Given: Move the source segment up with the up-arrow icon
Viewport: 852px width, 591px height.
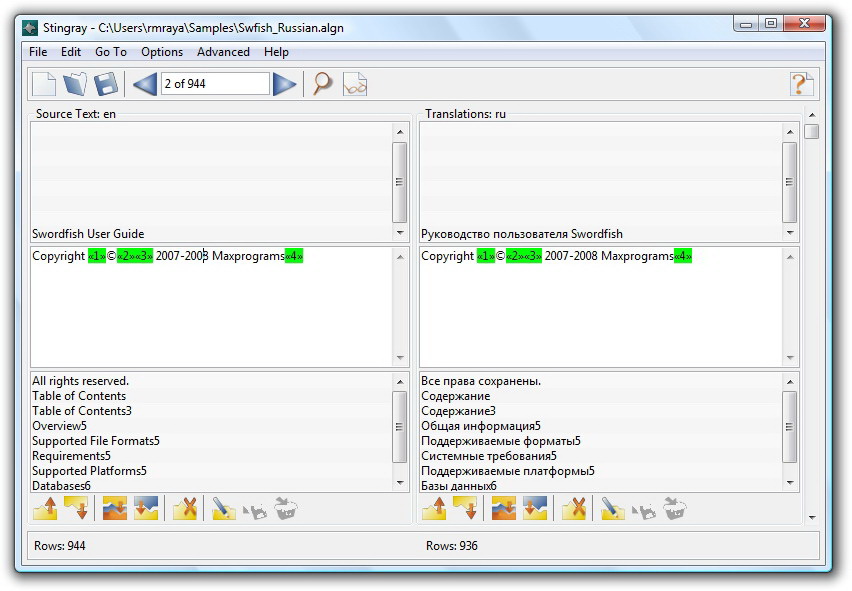Looking at the screenshot, I should click(45, 509).
